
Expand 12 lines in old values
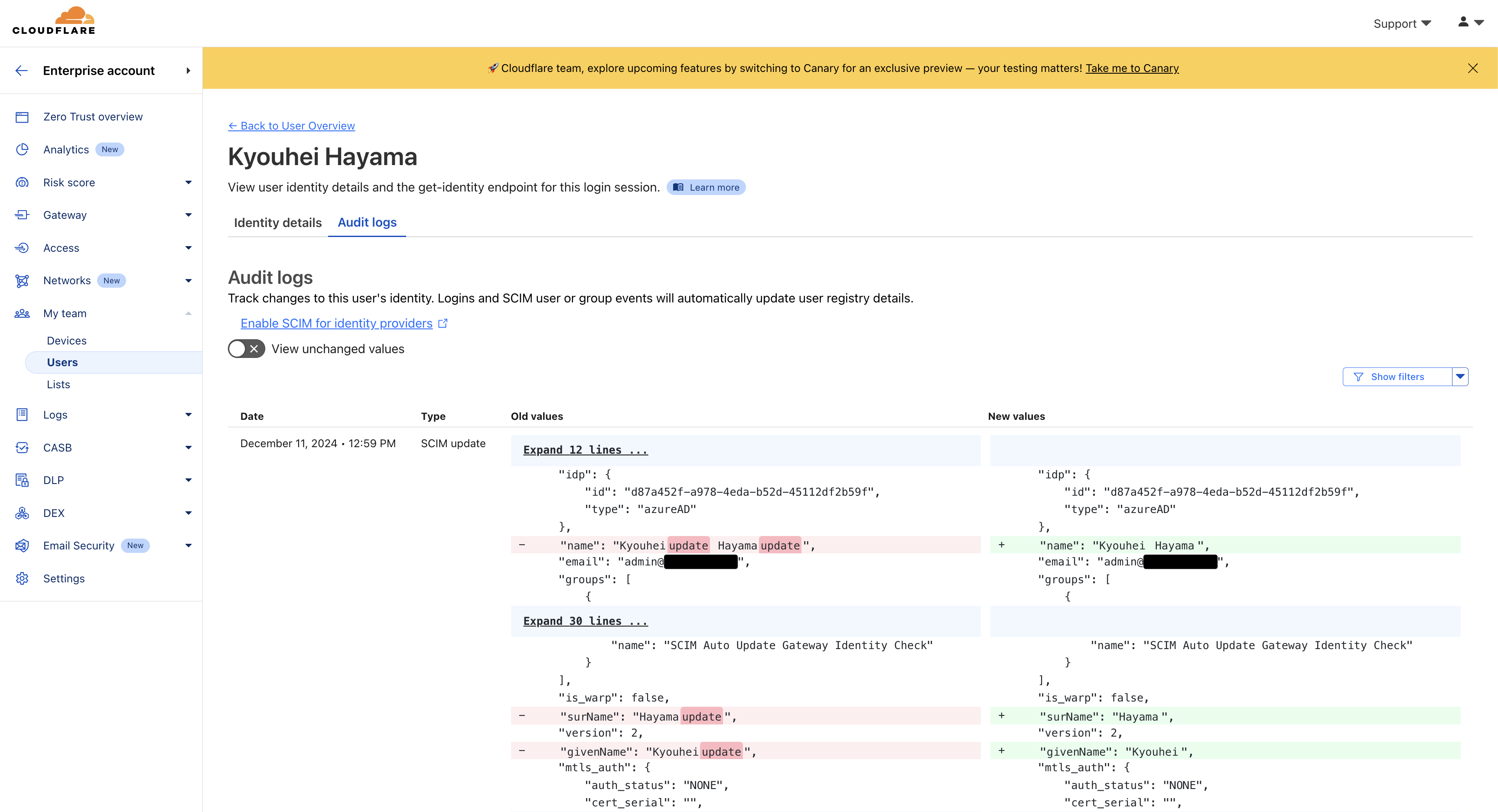(x=585, y=450)
